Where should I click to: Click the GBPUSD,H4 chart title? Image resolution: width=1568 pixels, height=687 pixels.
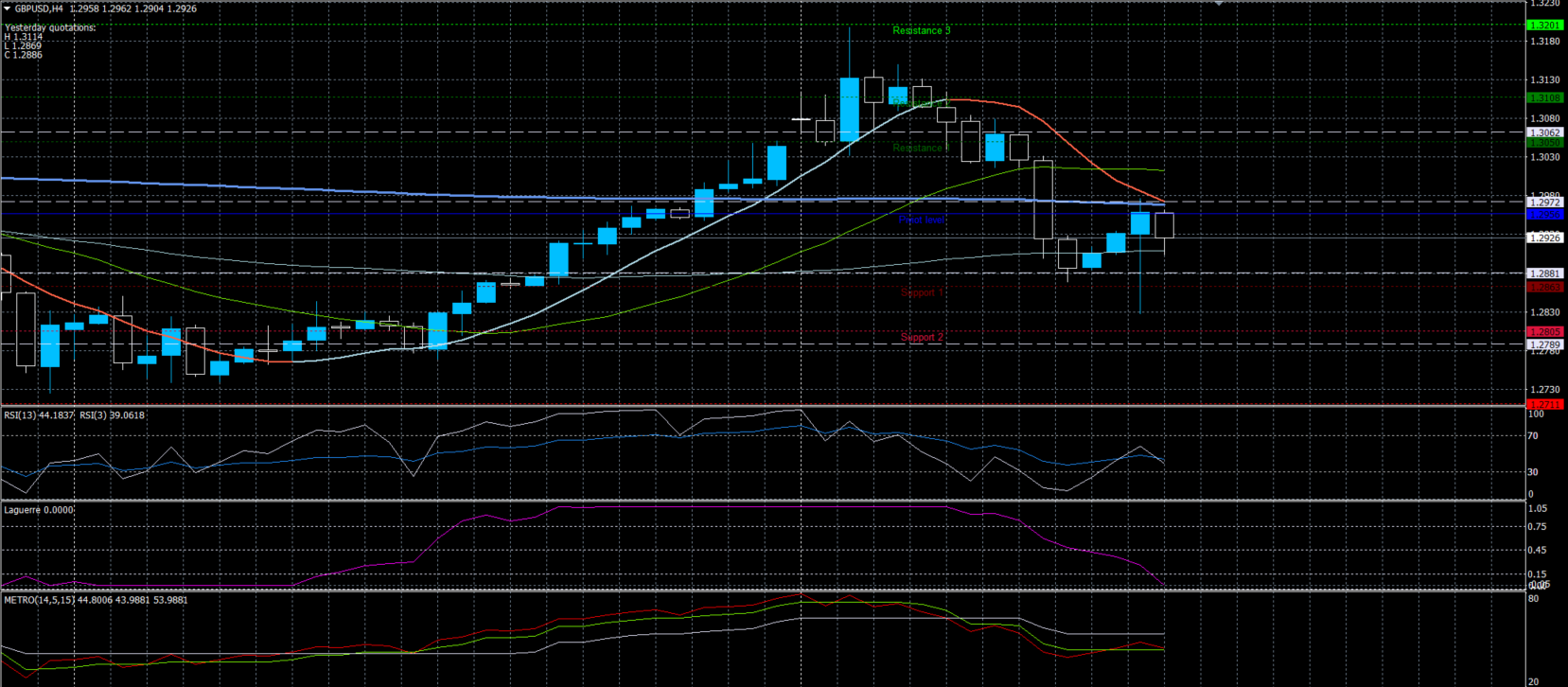point(39,9)
